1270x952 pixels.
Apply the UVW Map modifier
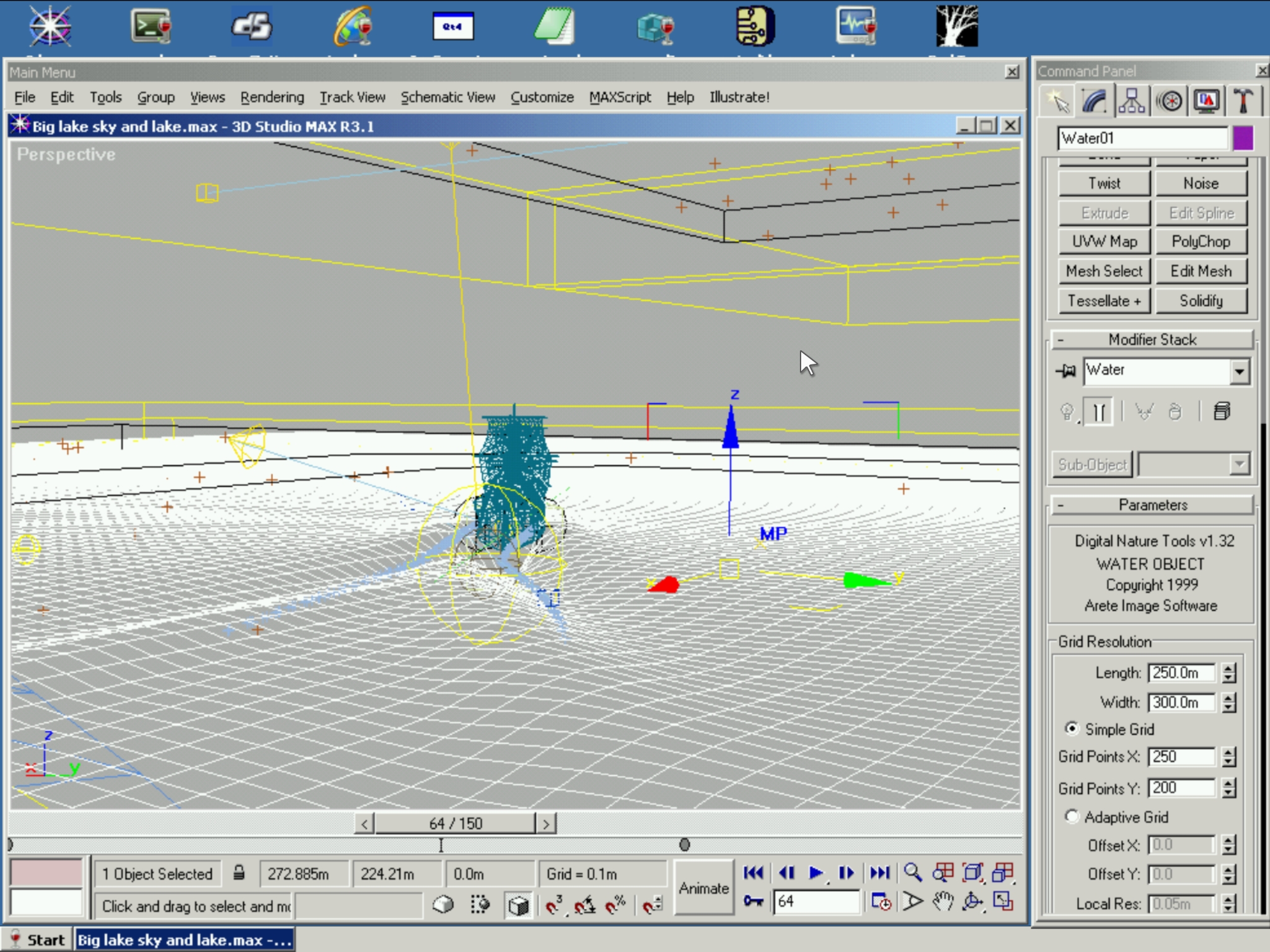pos(1104,242)
